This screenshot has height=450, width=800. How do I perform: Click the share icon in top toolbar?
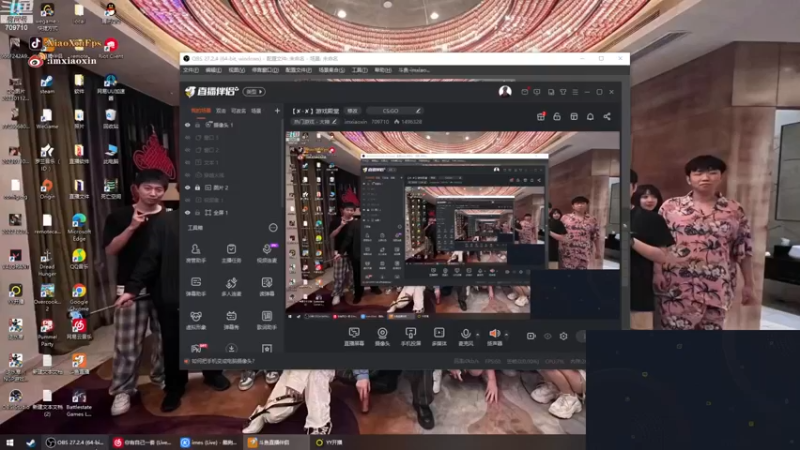607,116
